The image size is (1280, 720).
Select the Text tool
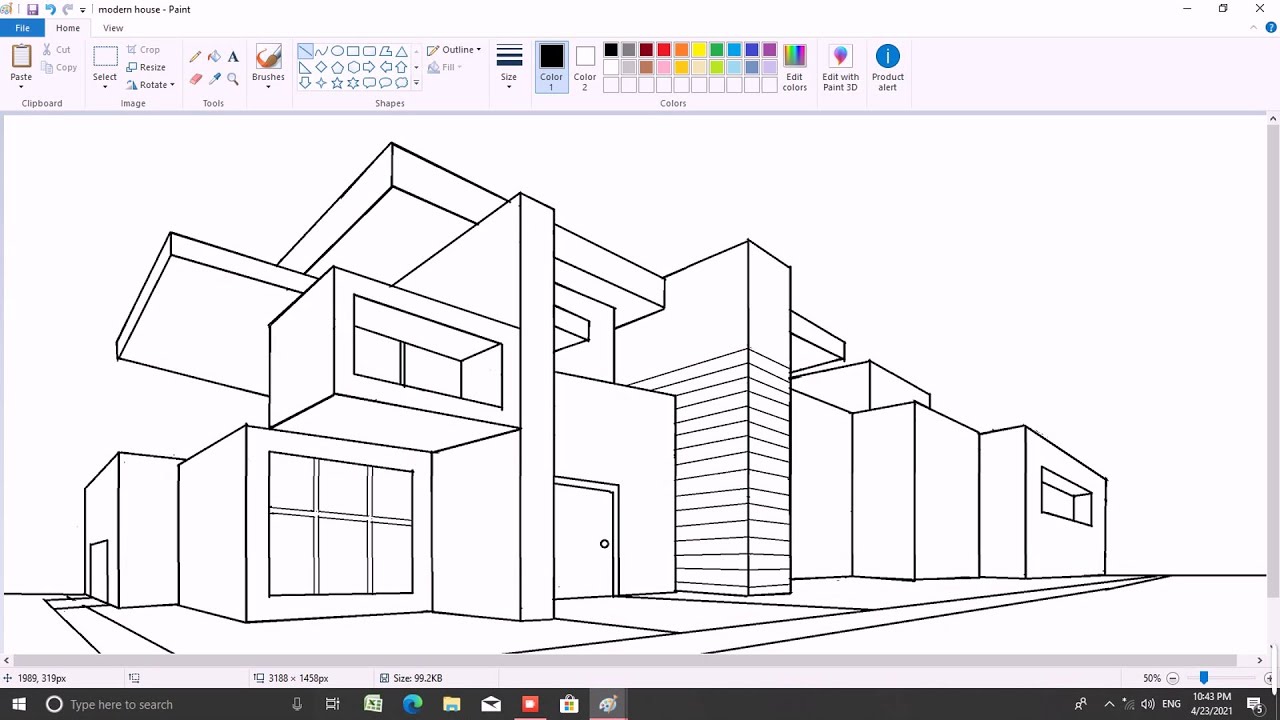click(233, 57)
